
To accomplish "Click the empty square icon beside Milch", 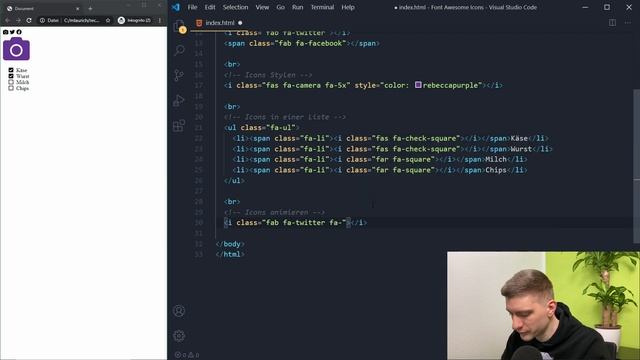I will (11, 82).
